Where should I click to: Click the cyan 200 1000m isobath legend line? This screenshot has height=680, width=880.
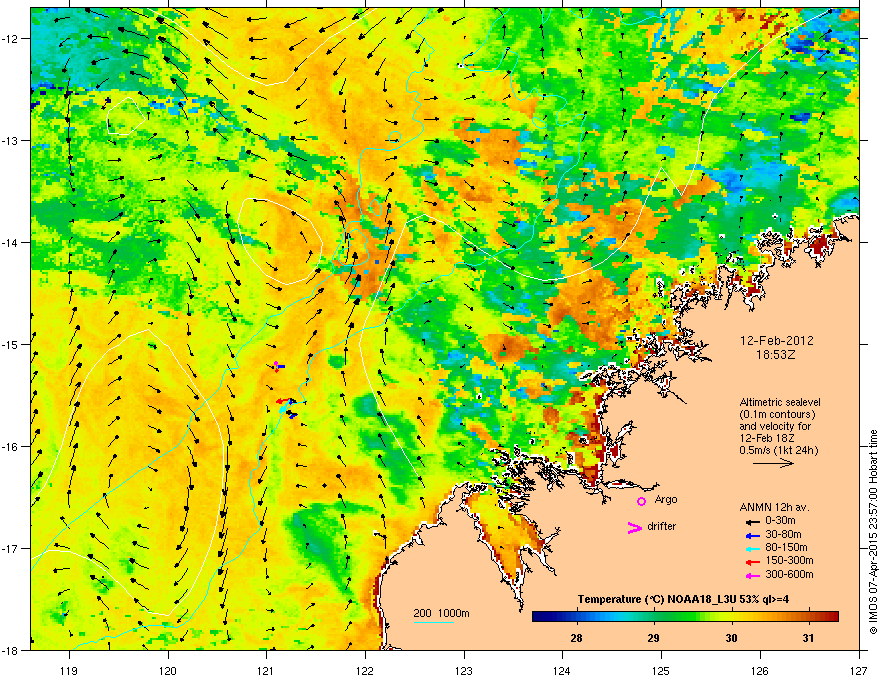pos(433,623)
